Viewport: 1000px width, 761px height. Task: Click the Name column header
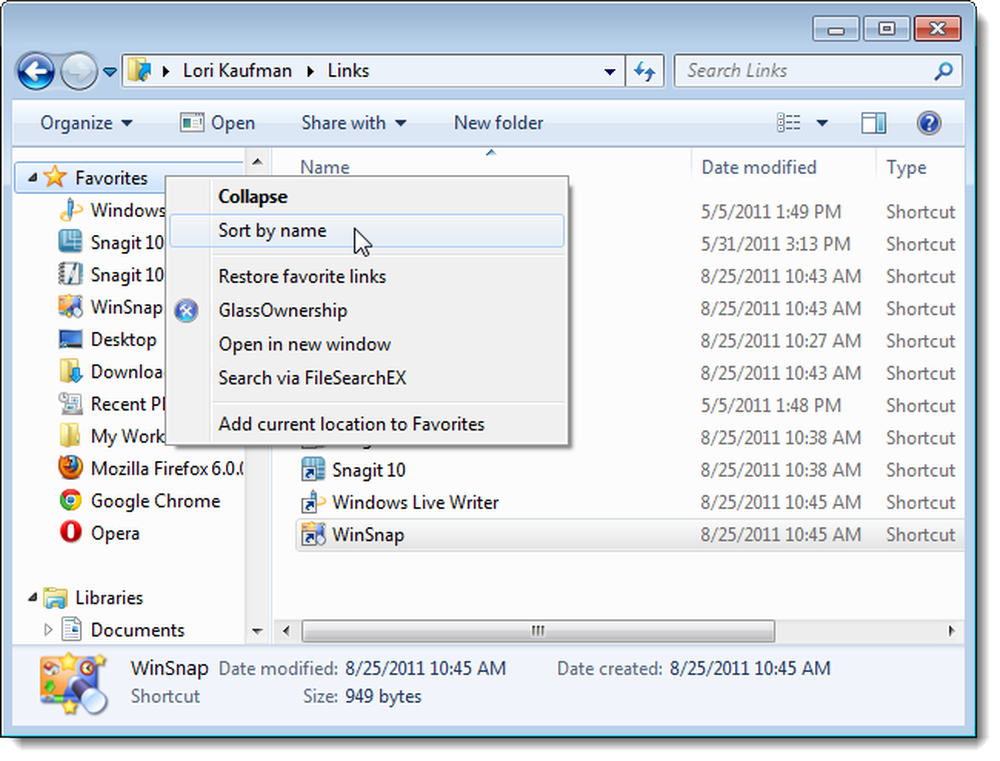[x=325, y=167]
